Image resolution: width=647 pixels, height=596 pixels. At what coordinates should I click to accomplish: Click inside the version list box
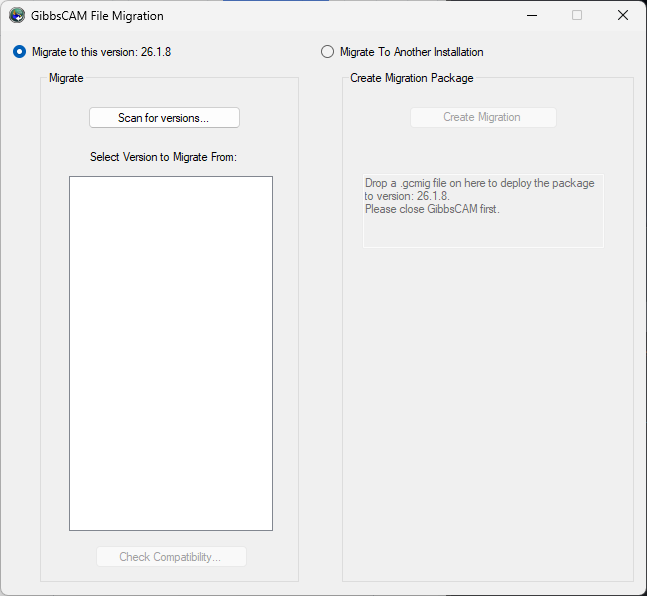pyautogui.click(x=171, y=353)
